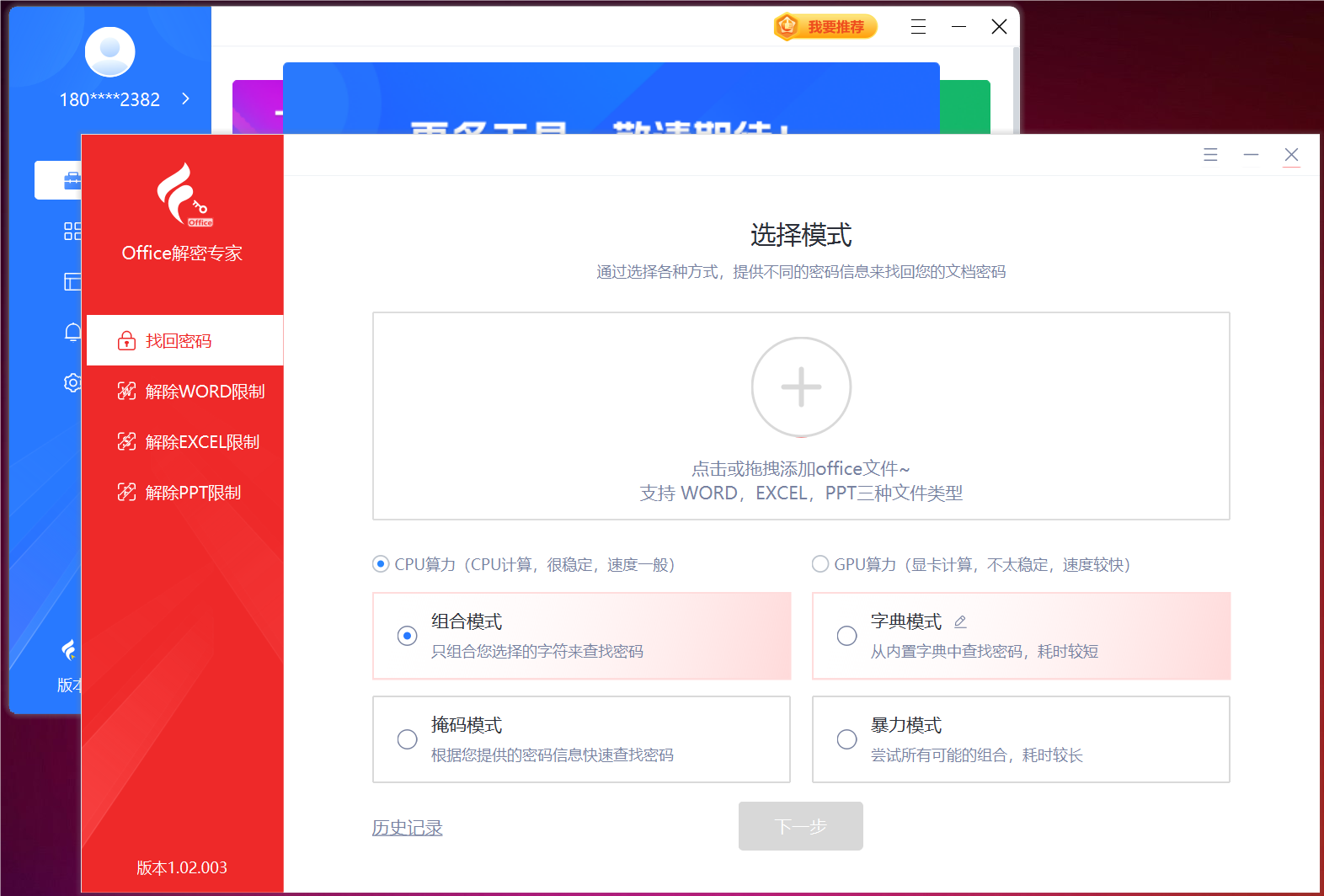Screen dimensions: 1324x896
Task: Click the 组合模式 option card title
Action: [x=467, y=621]
